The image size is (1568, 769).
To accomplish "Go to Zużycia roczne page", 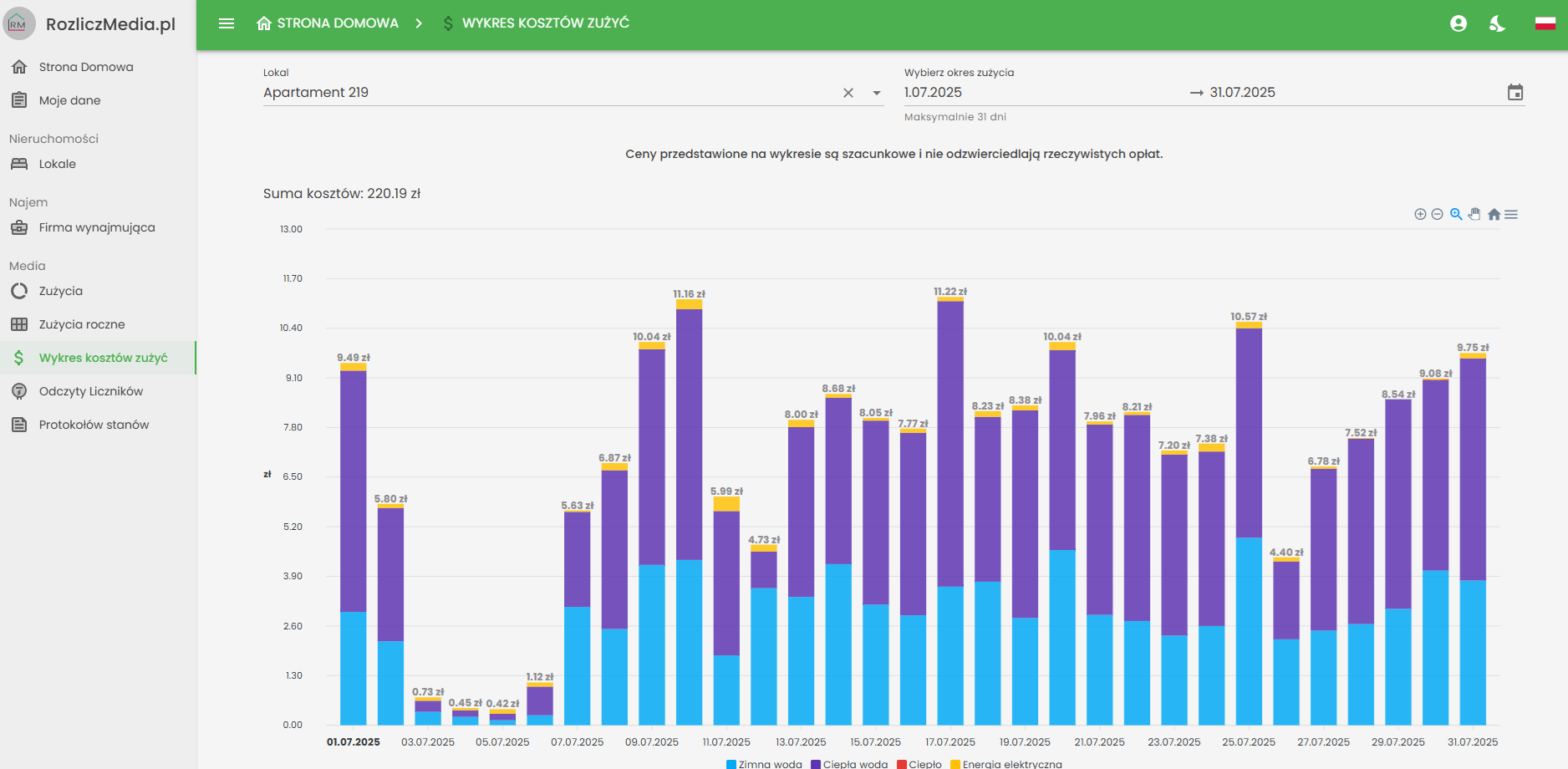I will point(81,324).
